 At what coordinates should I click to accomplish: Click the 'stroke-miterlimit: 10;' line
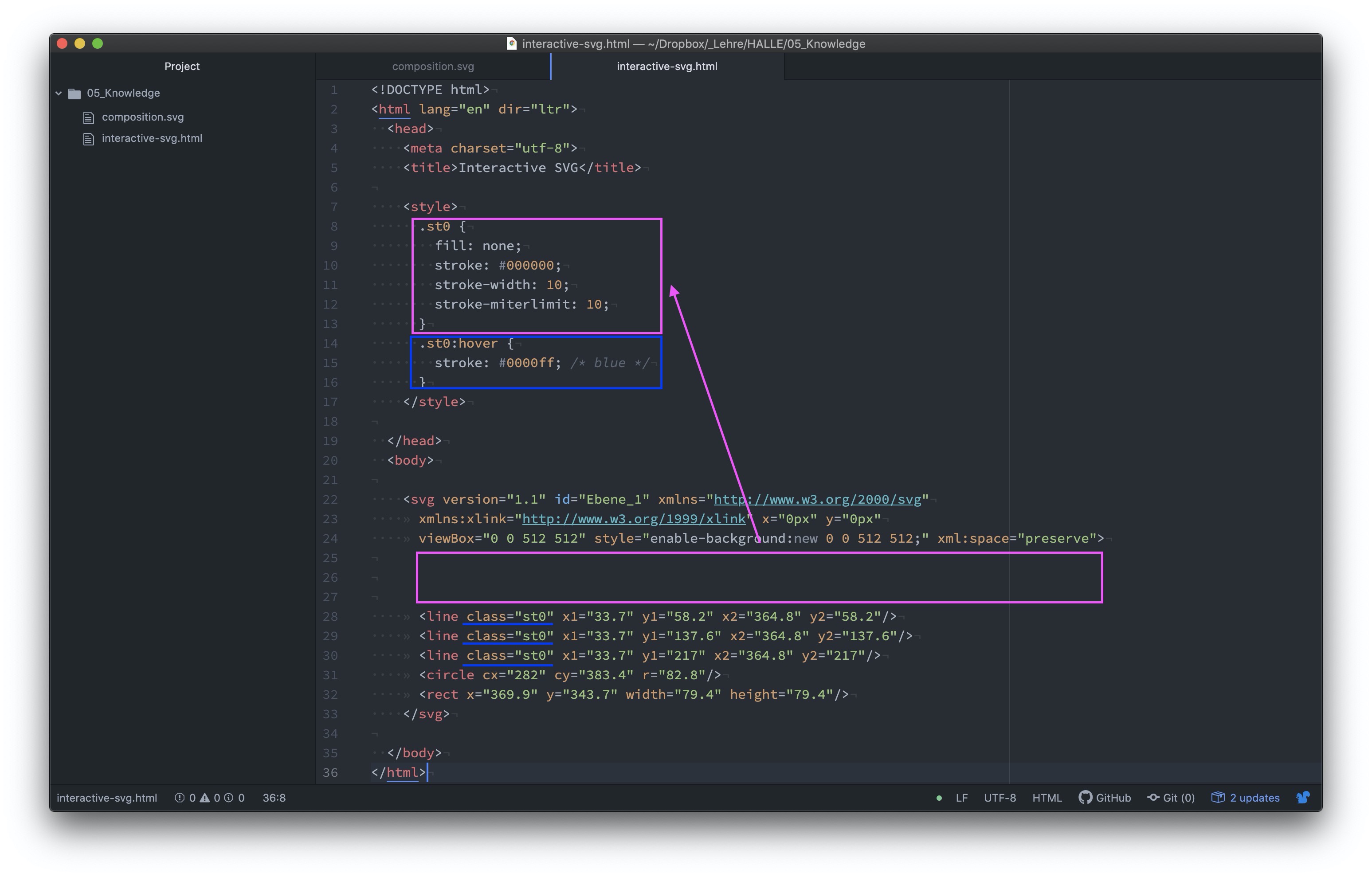(x=521, y=304)
